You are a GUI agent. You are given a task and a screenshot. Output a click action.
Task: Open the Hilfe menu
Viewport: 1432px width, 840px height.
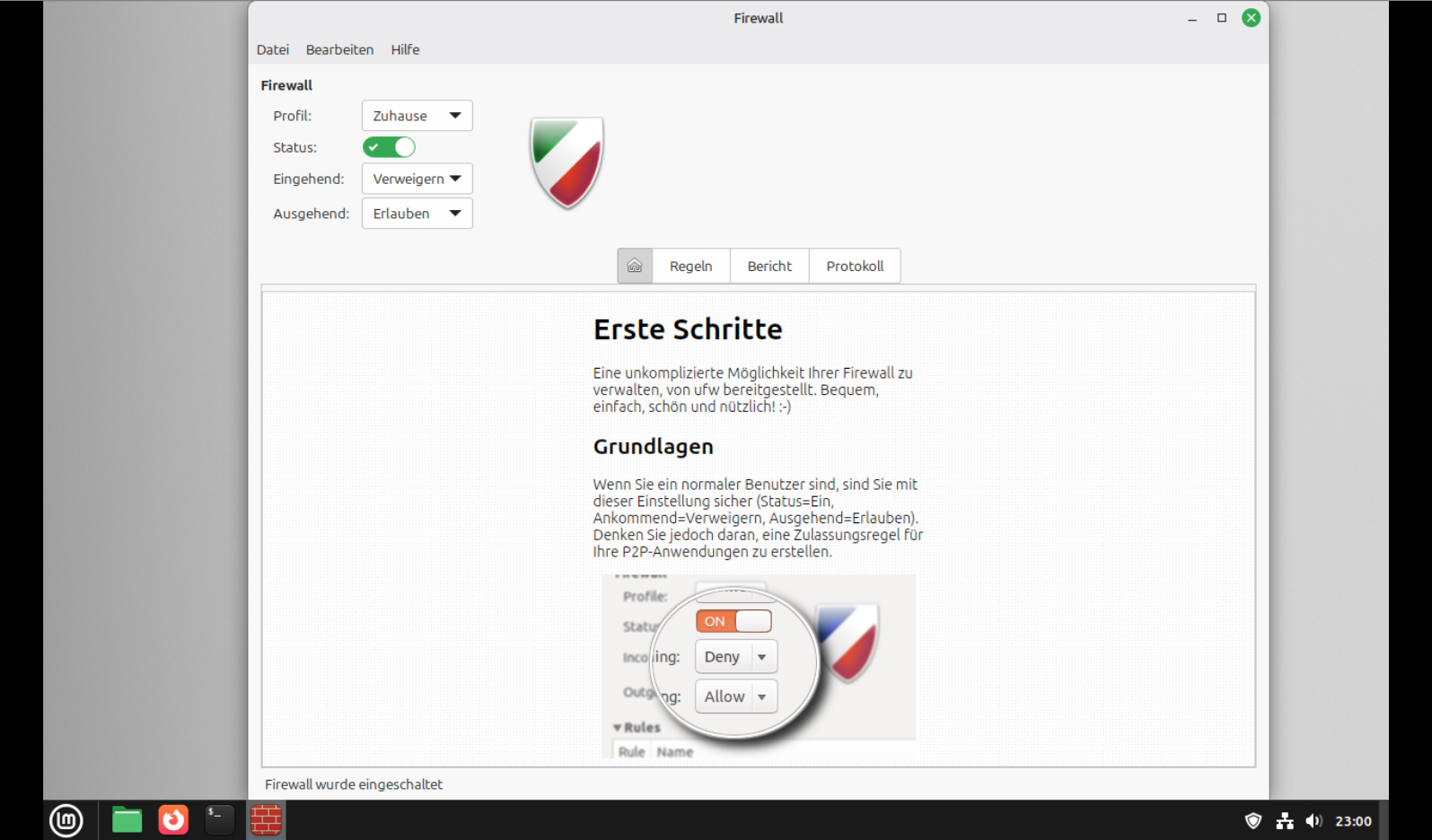coord(405,49)
